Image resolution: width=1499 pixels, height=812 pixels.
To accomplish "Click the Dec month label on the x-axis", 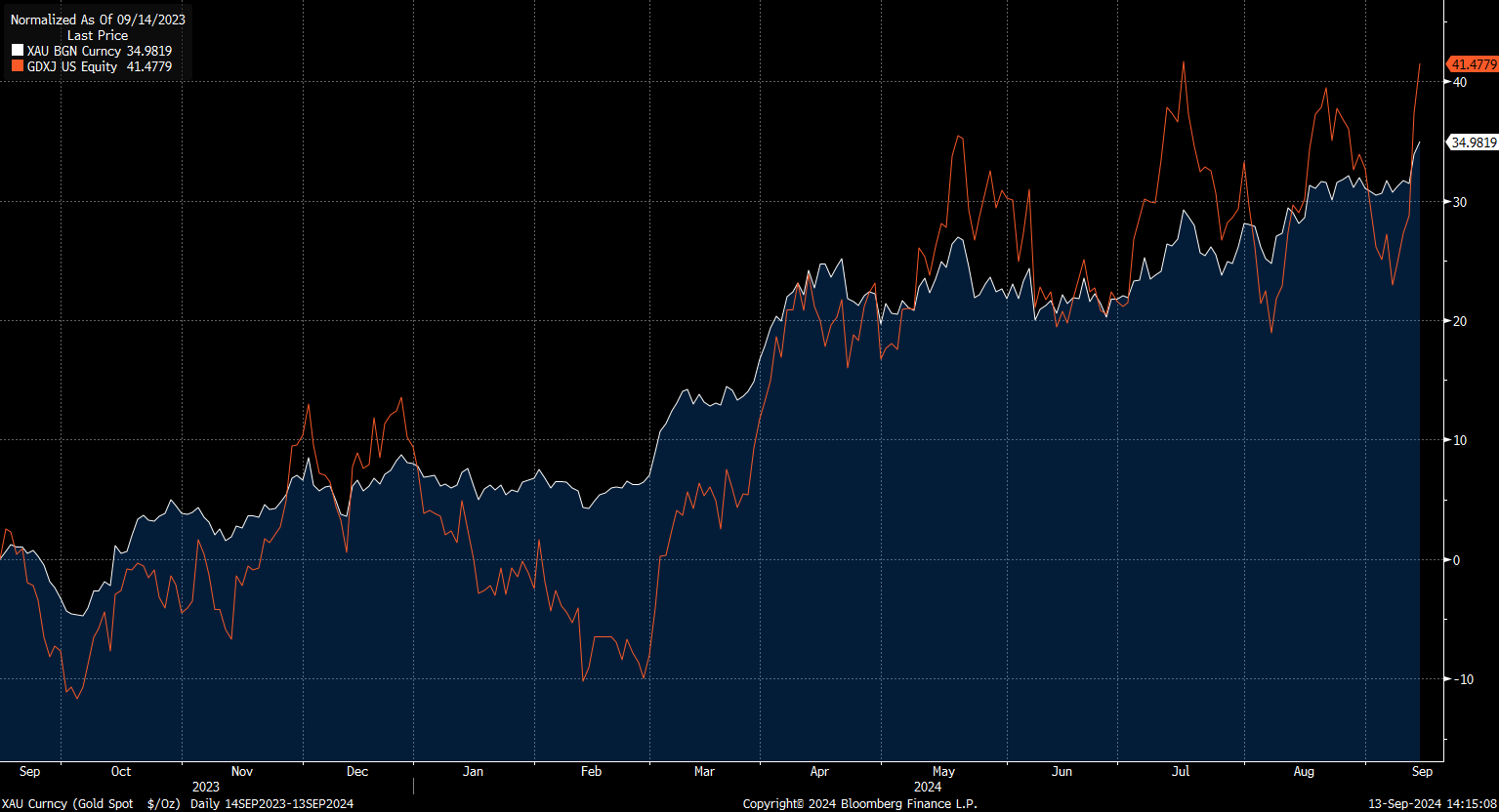I will coord(357,771).
